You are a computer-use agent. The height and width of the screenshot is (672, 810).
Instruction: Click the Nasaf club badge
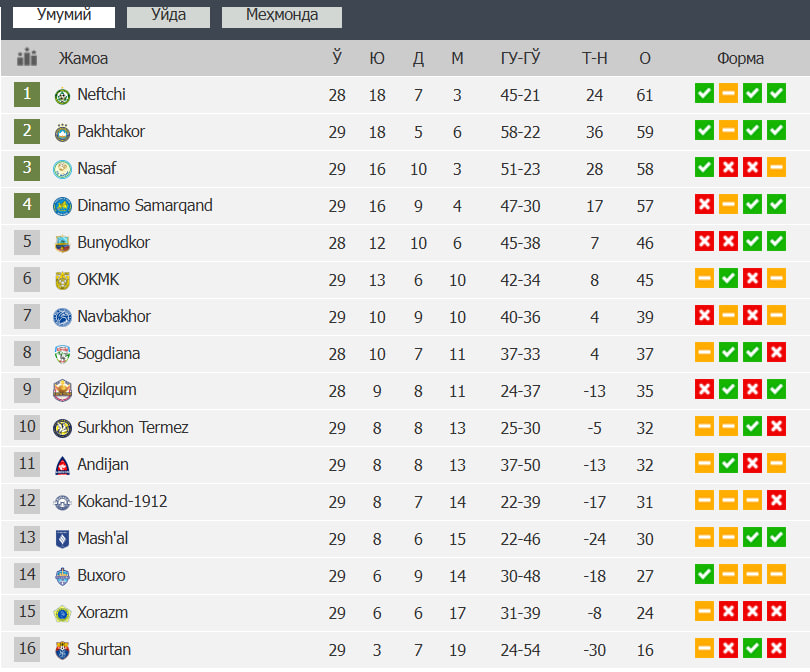62,169
